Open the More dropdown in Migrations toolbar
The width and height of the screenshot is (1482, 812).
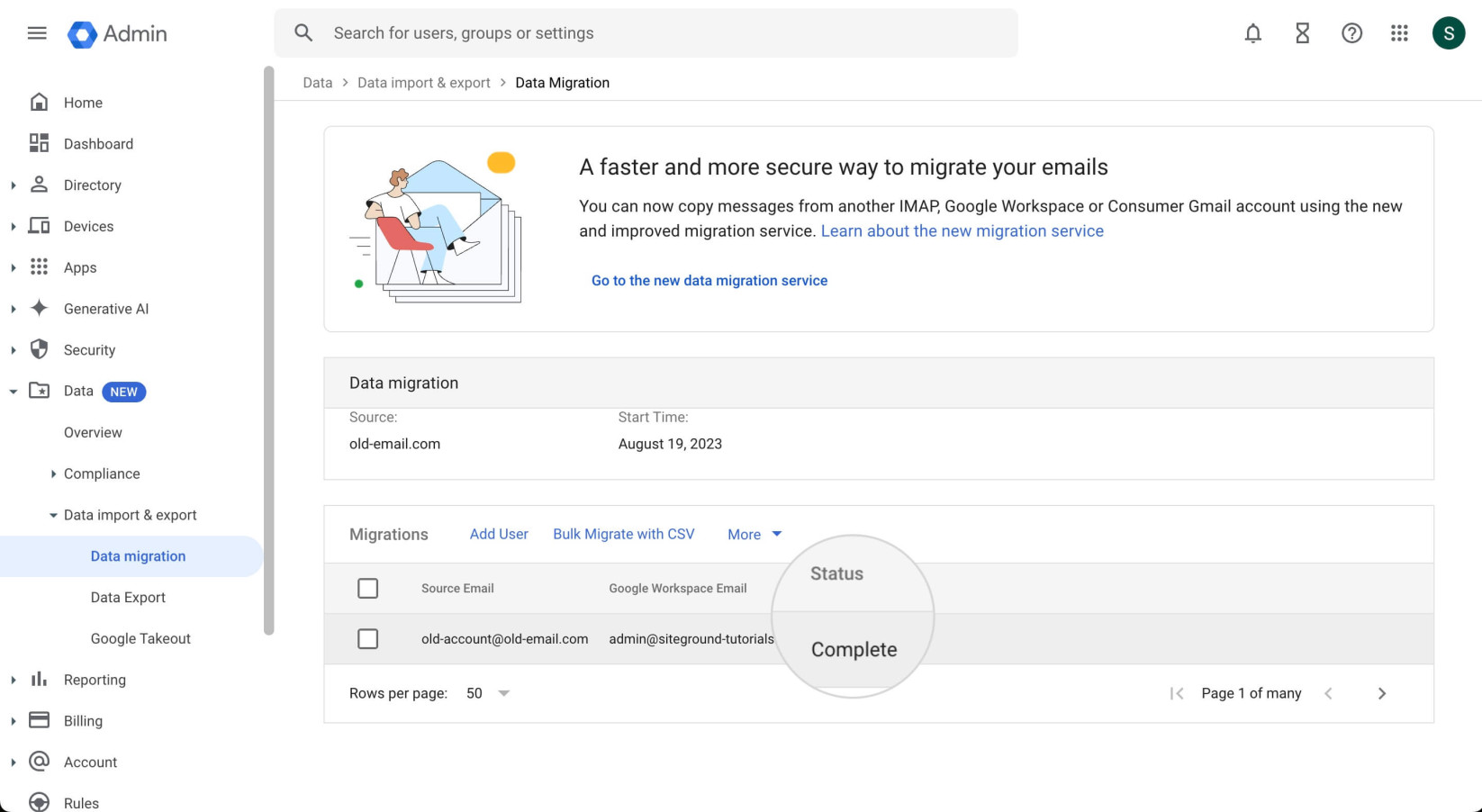(754, 534)
